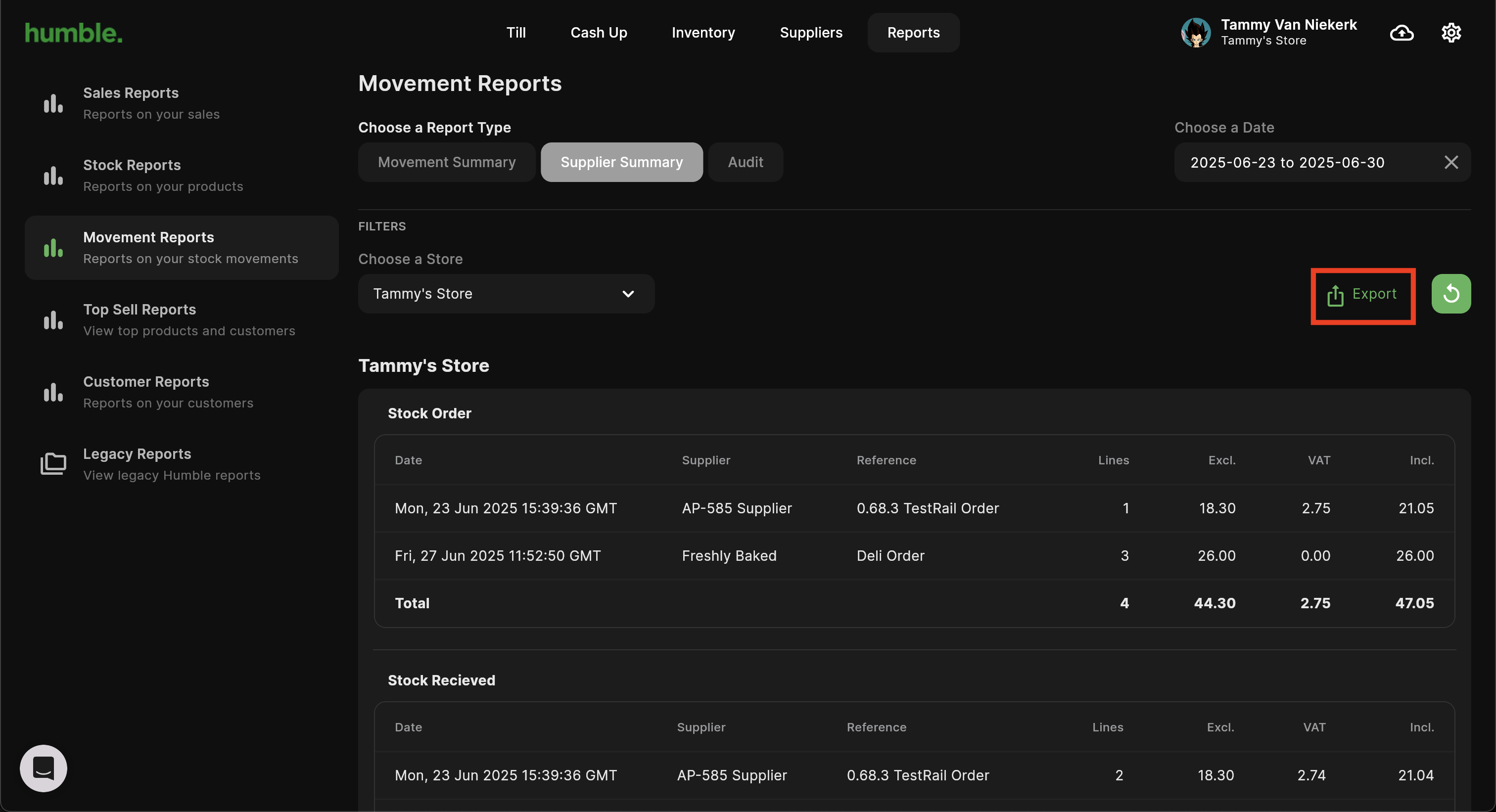The height and width of the screenshot is (812, 1496).
Task: Click the Movement Reports green chart icon
Action: pyautogui.click(x=53, y=247)
